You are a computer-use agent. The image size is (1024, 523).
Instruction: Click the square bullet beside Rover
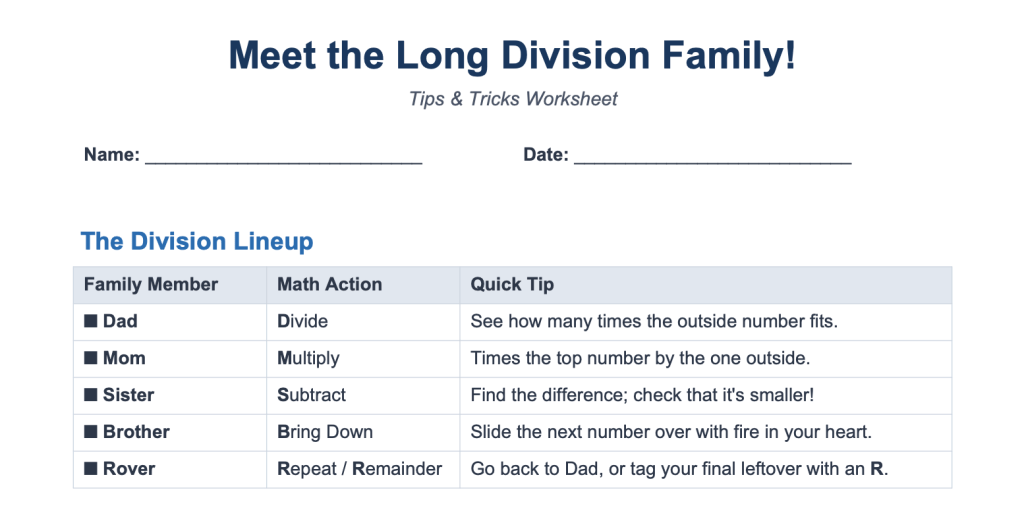click(91, 469)
